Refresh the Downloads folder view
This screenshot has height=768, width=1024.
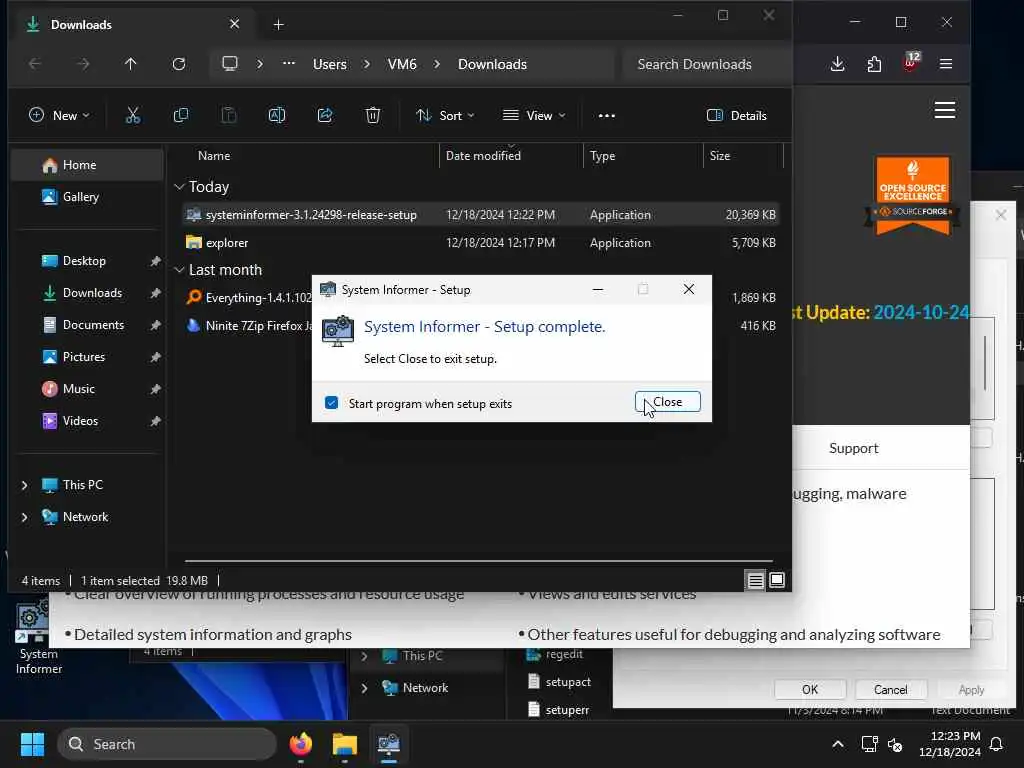pyautogui.click(x=178, y=64)
